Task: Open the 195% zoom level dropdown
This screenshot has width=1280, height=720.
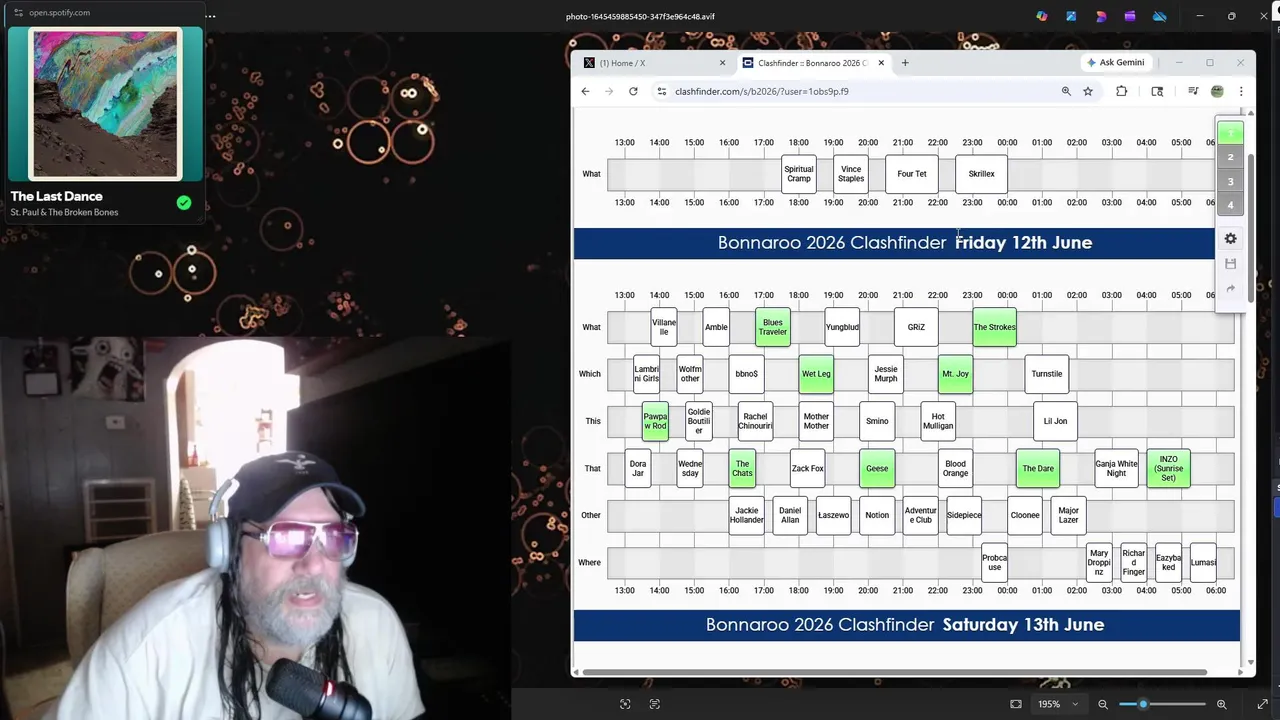Action: point(1058,704)
